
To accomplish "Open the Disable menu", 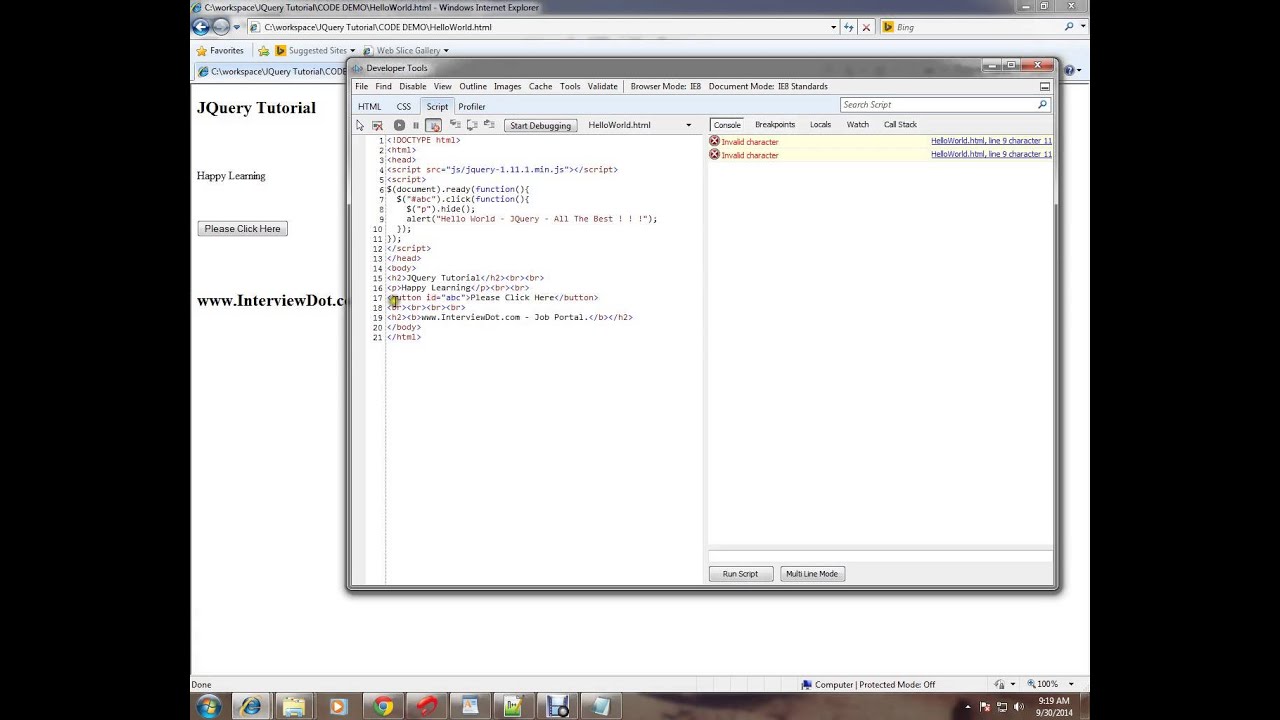I will click(x=412, y=86).
